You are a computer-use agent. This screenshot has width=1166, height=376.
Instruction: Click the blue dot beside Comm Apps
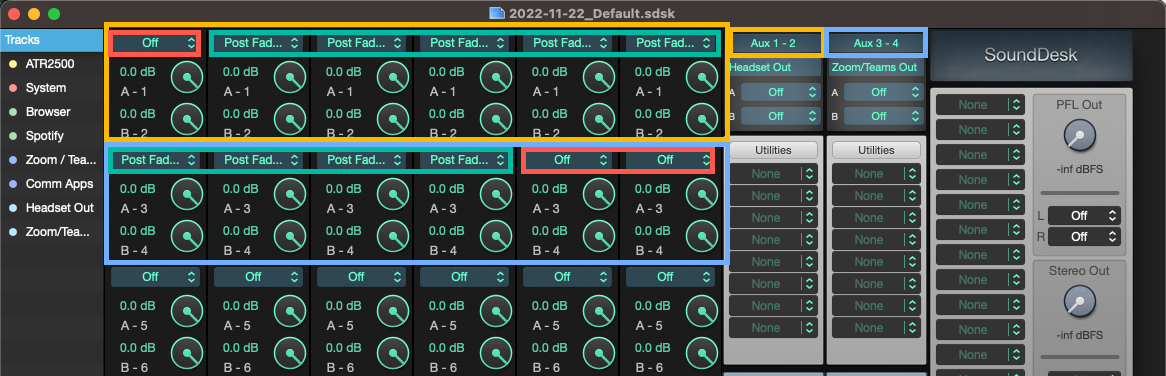pyautogui.click(x=12, y=184)
